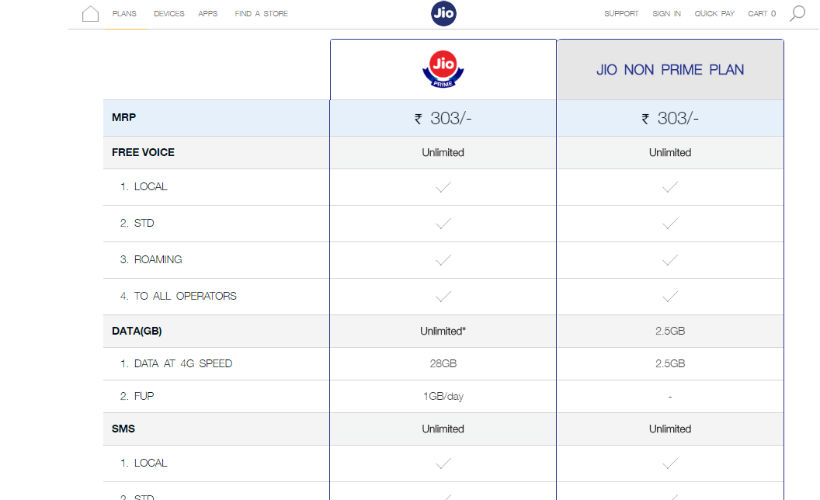Click Prime checkmark in Free Voice STD row
This screenshot has width=820, height=500.
pyautogui.click(x=443, y=223)
